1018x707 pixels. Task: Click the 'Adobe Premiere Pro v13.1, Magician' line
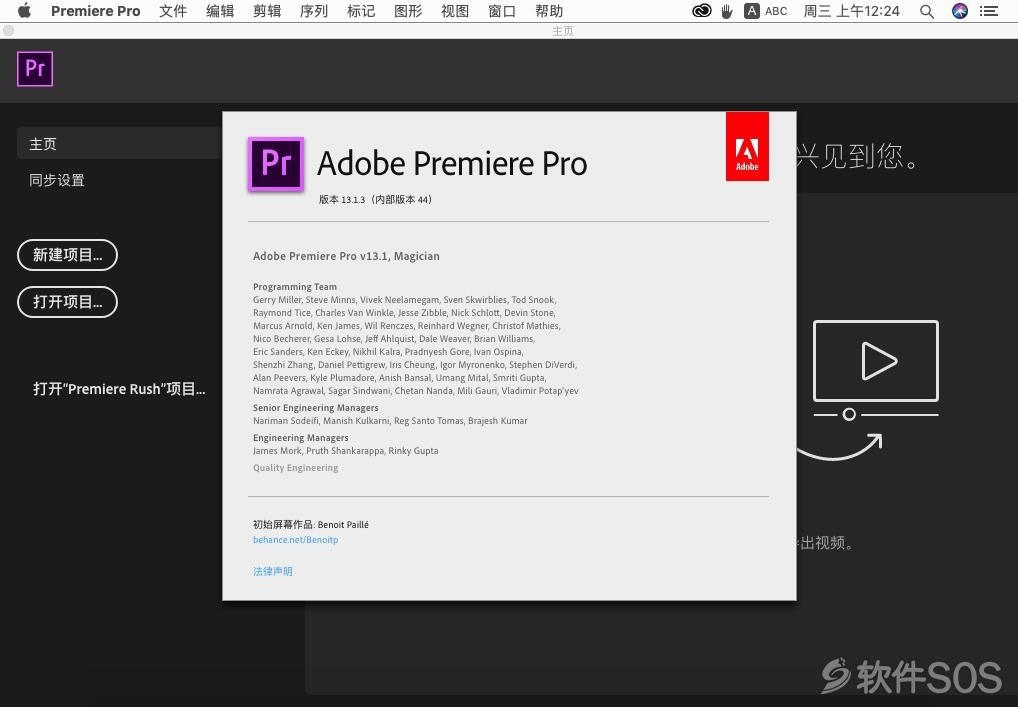[x=346, y=256]
